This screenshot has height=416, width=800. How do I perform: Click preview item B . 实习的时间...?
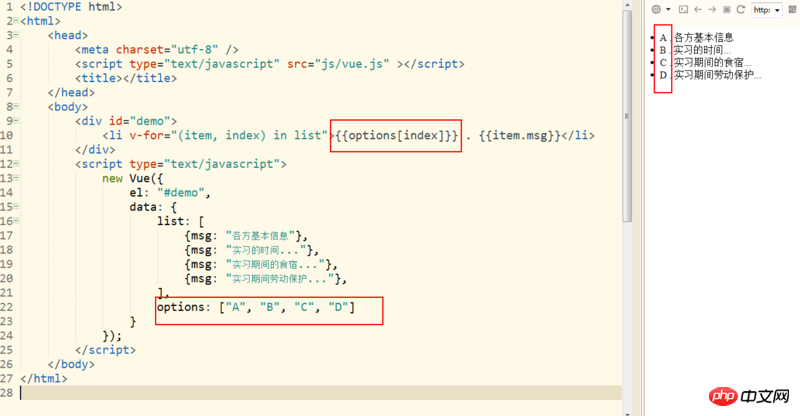pyautogui.click(x=694, y=50)
